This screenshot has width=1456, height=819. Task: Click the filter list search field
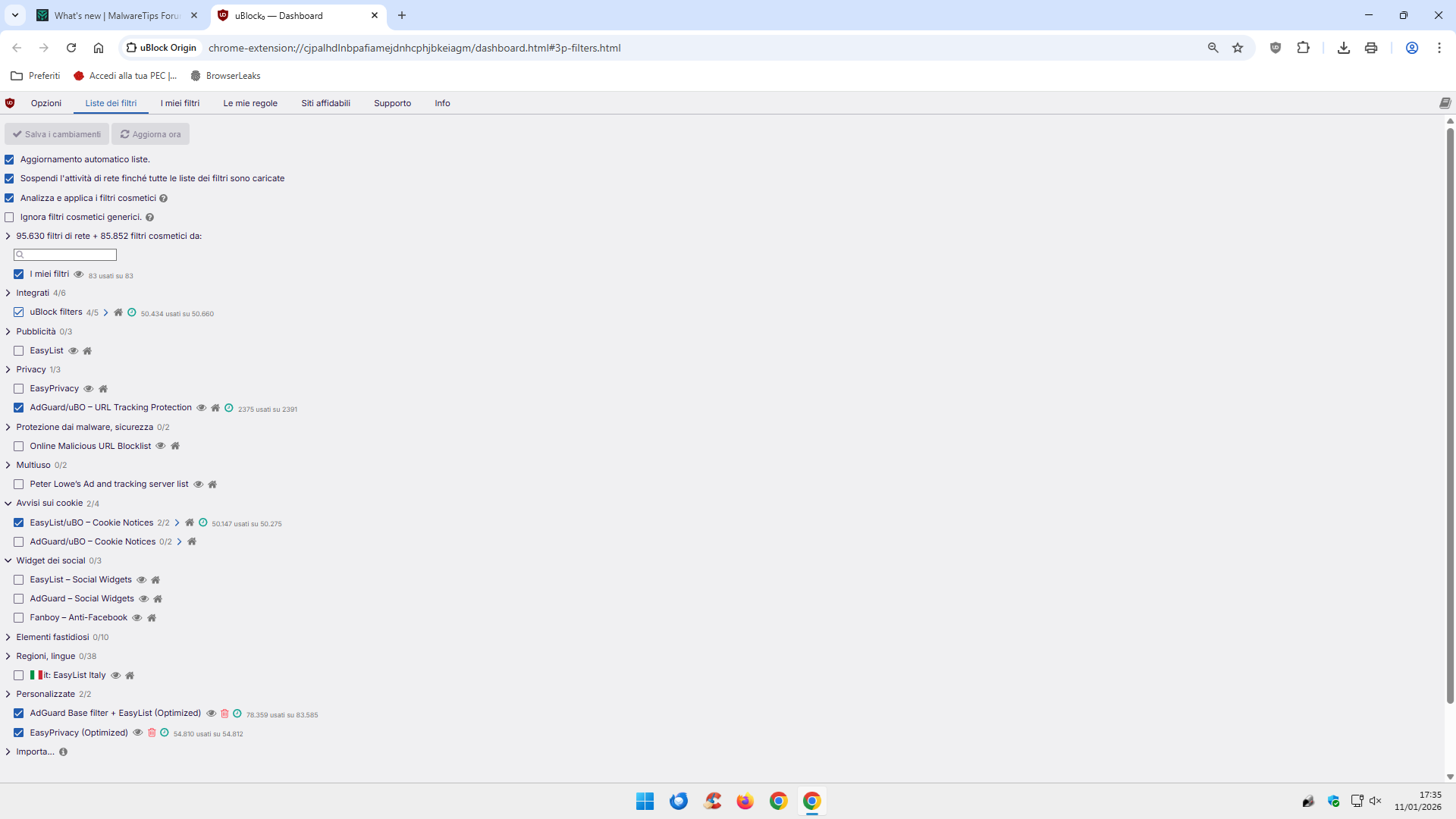(x=65, y=255)
